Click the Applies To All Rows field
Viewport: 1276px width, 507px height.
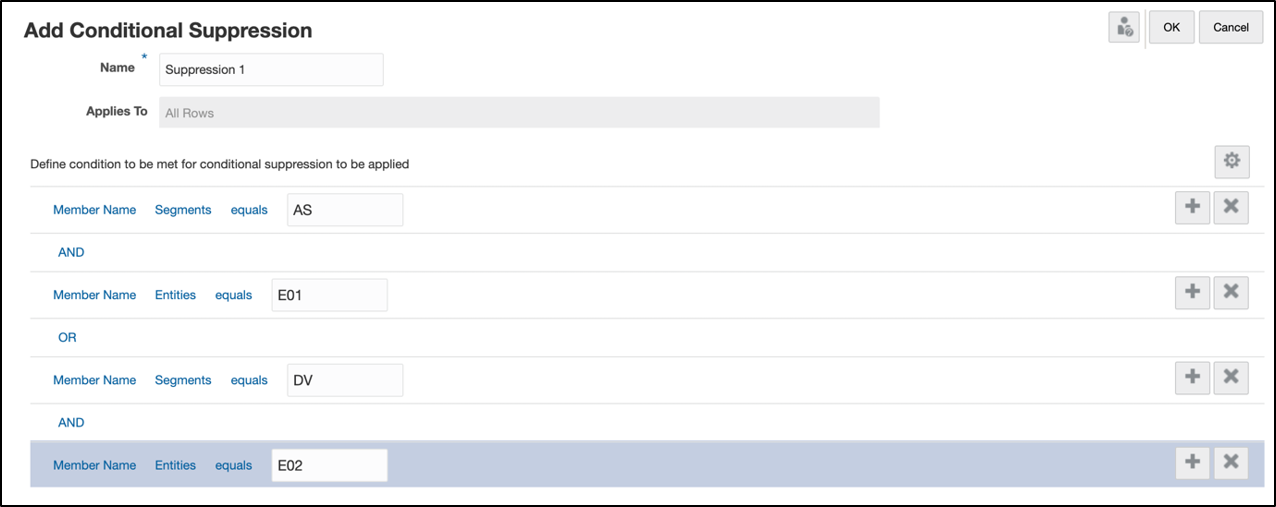coord(519,113)
